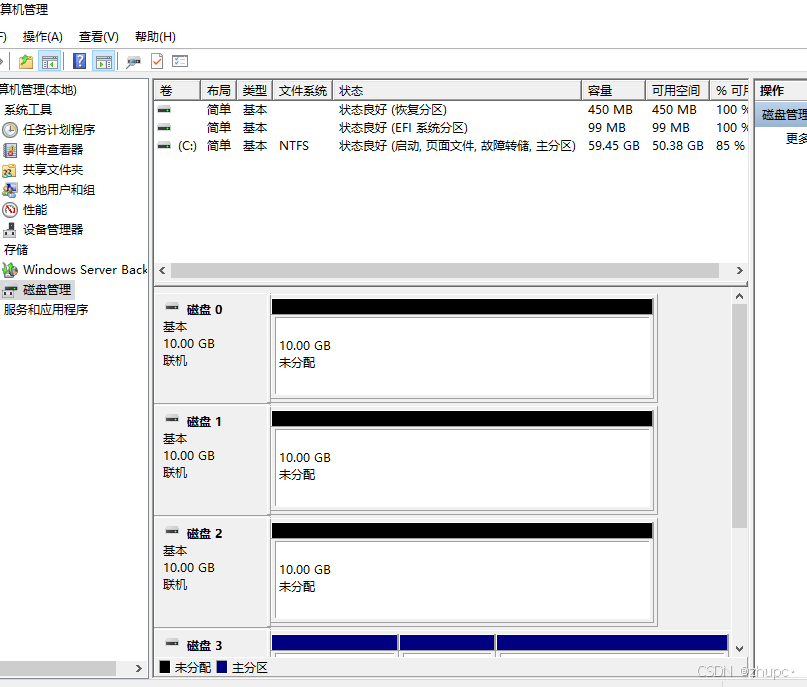The image size is (807, 687).
Task: Select the 磁盘 1 disk label
Action: coord(204,422)
